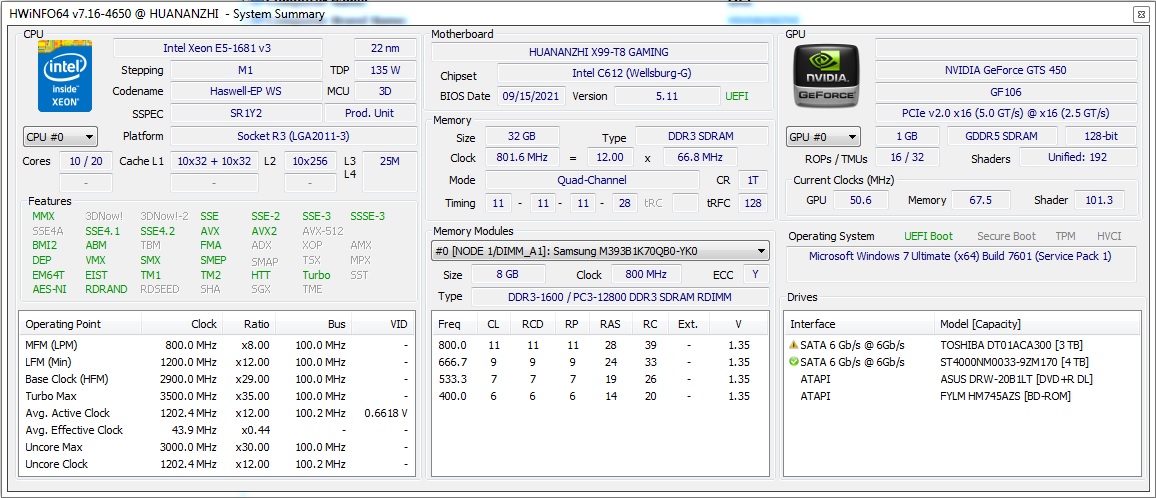Click the 25M L3 cache field
This screenshot has width=1156, height=498.
pyautogui.click(x=390, y=171)
